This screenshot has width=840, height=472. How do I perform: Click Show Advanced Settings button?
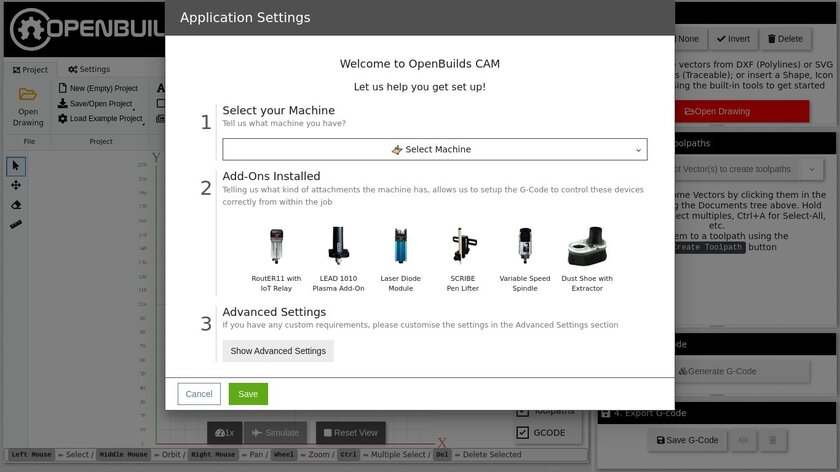[278, 351]
